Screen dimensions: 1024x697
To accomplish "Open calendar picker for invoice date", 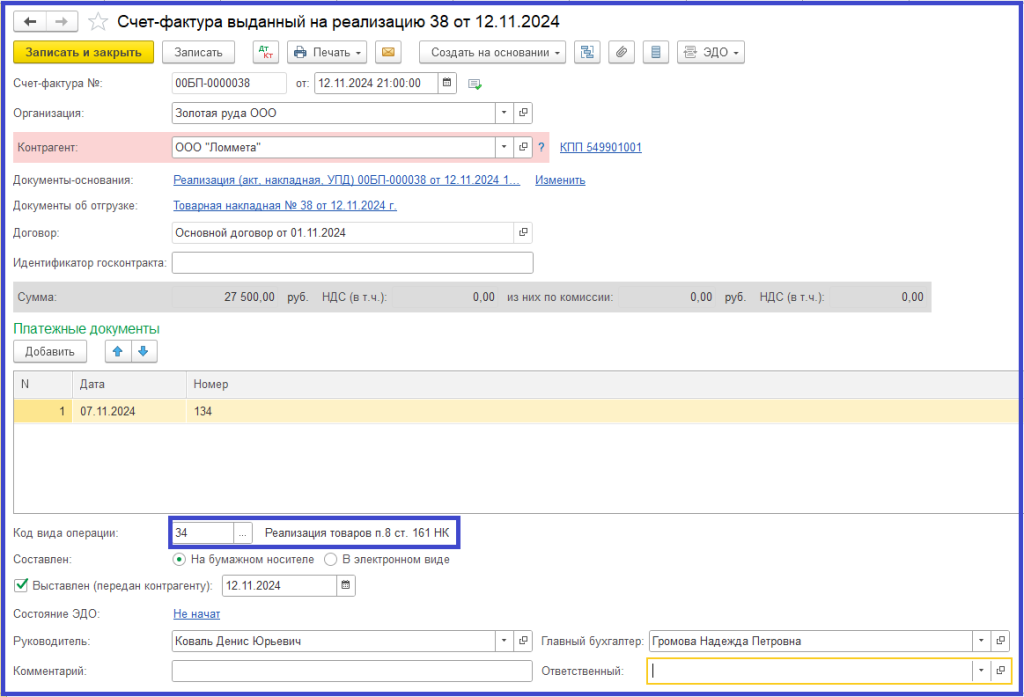I will 447,83.
